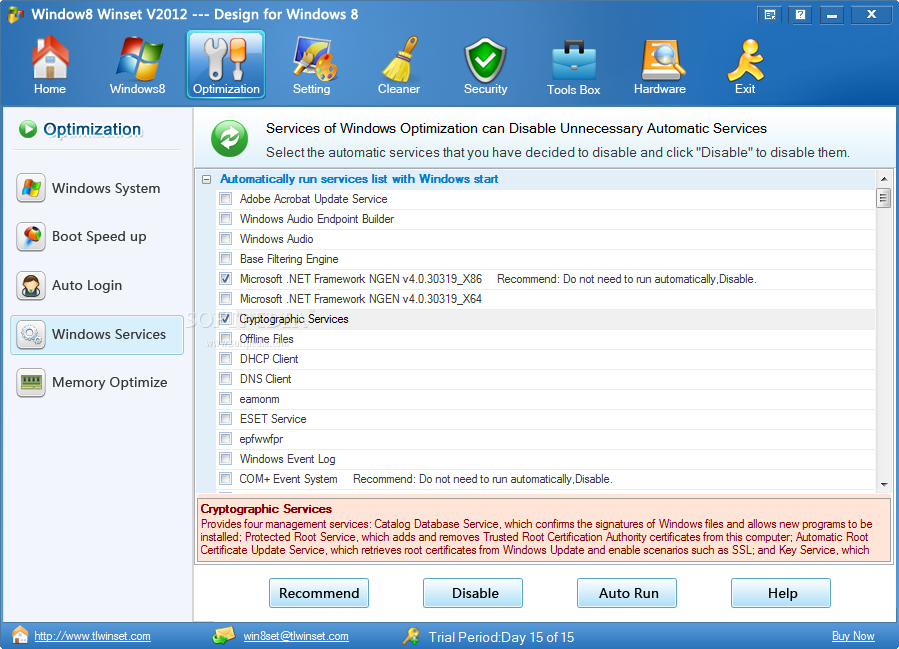
Task: Check COM+ Event System service
Action: [x=226, y=479]
